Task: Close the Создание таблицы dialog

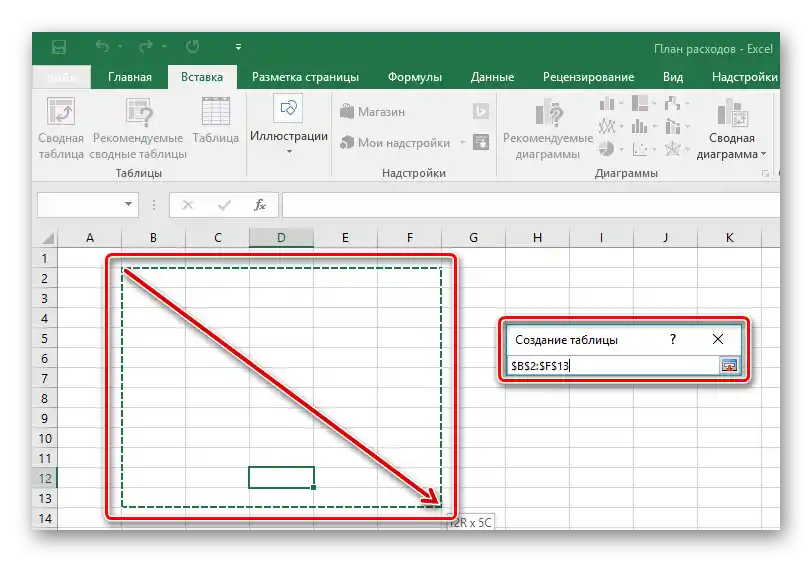Action: coord(718,339)
